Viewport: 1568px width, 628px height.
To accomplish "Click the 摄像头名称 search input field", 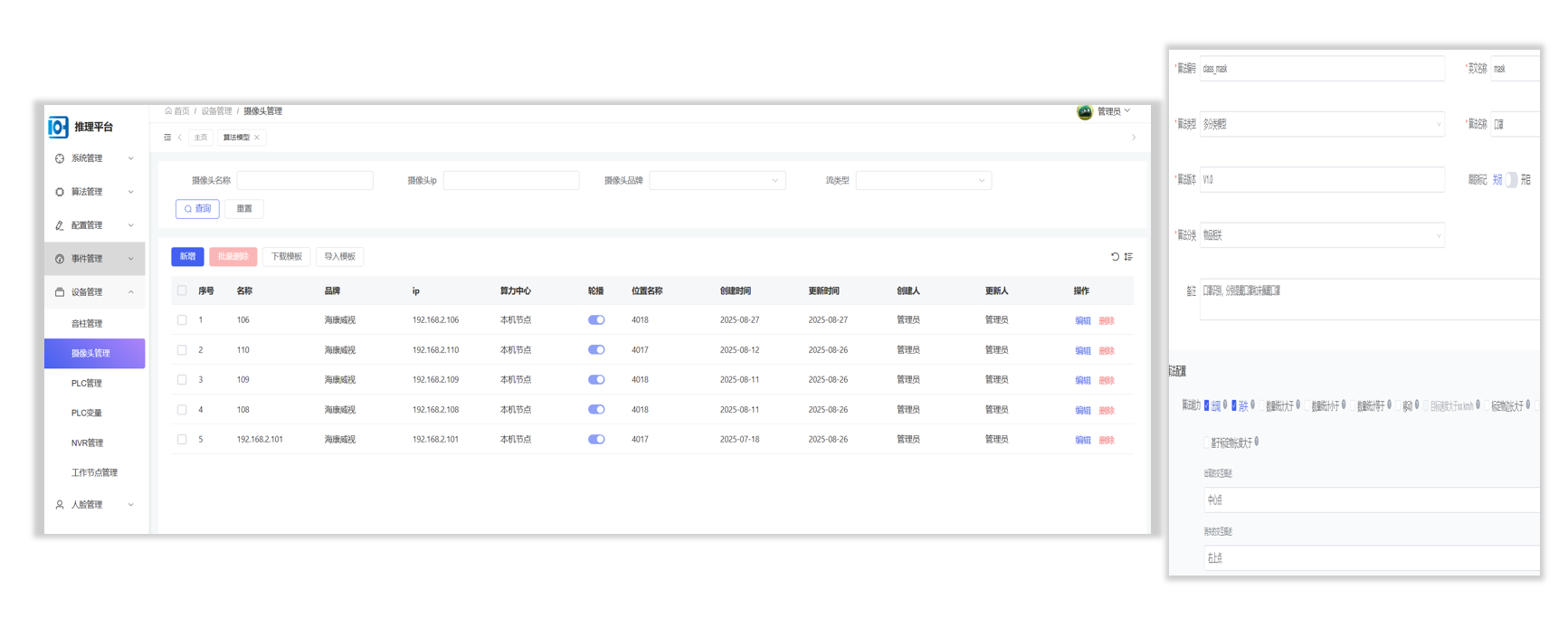I will tap(305, 181).
